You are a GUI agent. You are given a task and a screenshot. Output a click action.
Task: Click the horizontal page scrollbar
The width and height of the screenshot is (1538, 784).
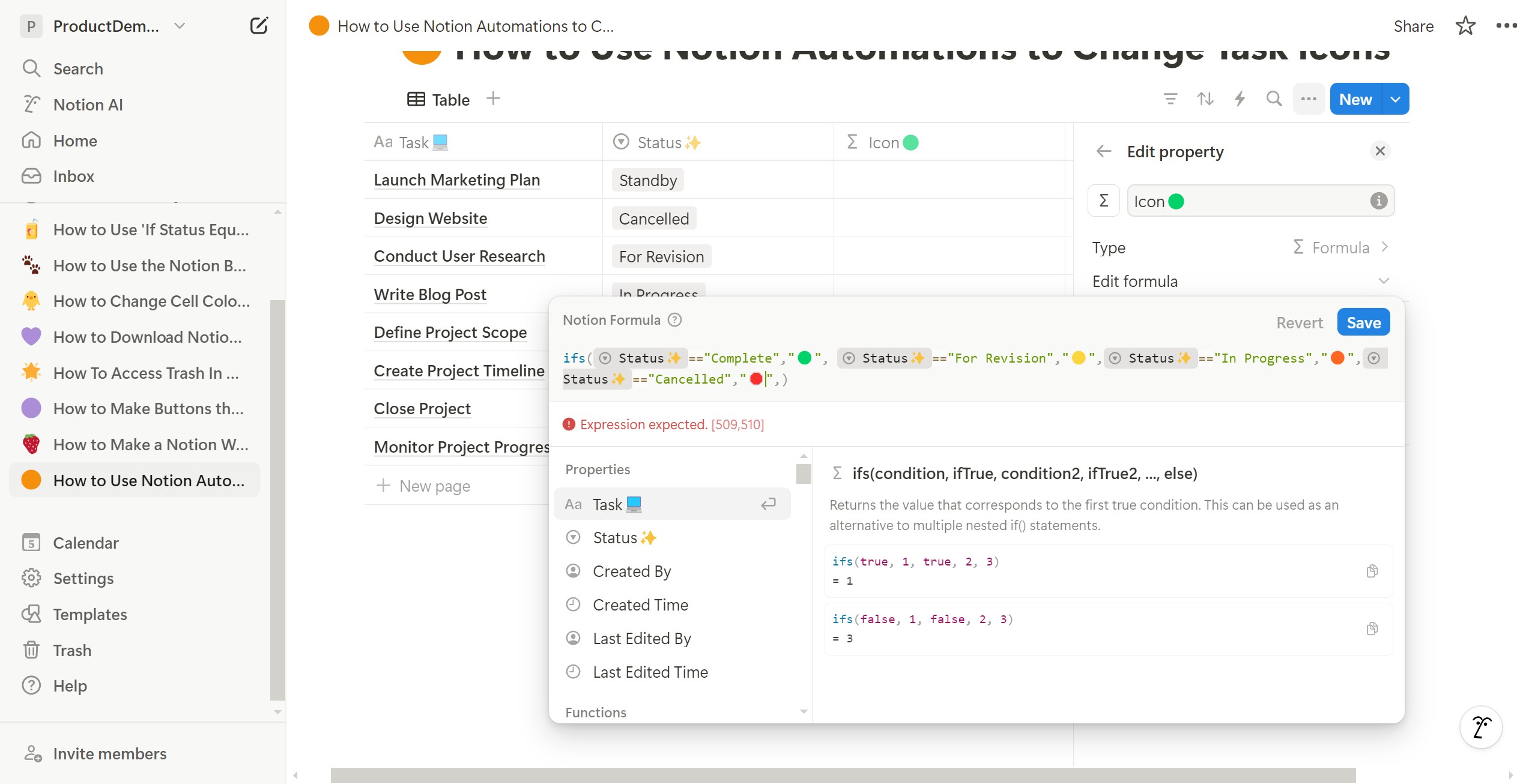[843, 775]
